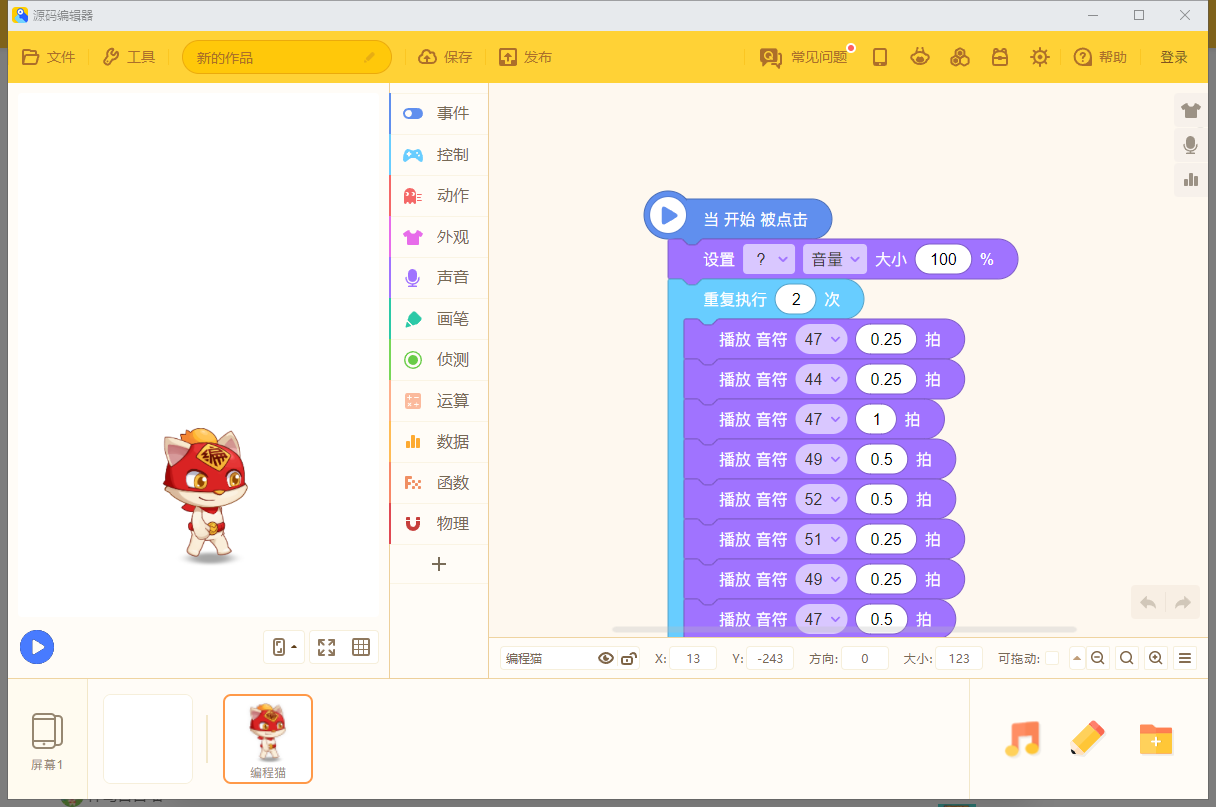Open microphone sound panel on workspace right
Image resolution: width=1216 pixels, height=807 pixels.
click(1190, 145)
